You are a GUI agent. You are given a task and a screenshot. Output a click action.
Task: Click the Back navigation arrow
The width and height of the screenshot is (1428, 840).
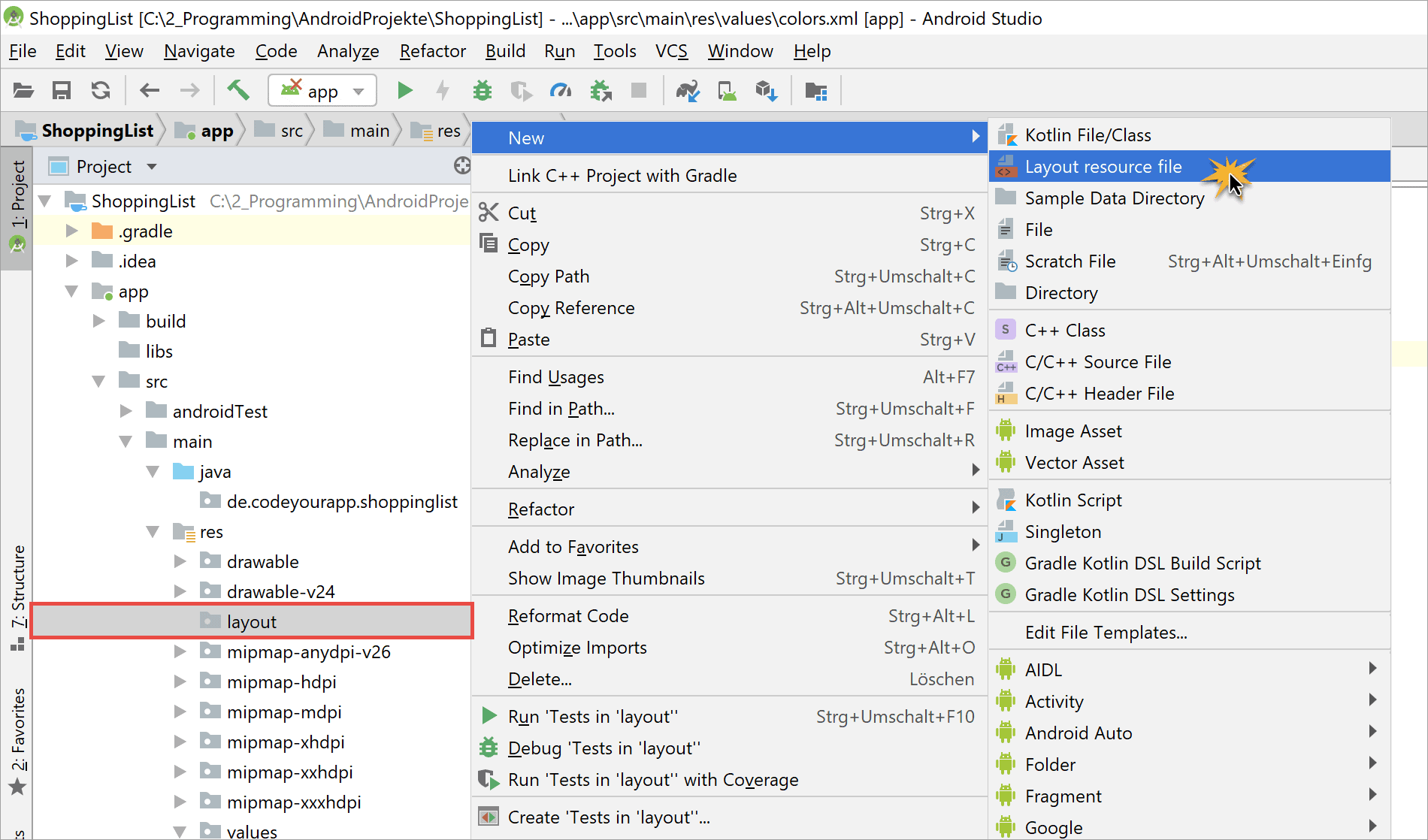click(150, 91)
